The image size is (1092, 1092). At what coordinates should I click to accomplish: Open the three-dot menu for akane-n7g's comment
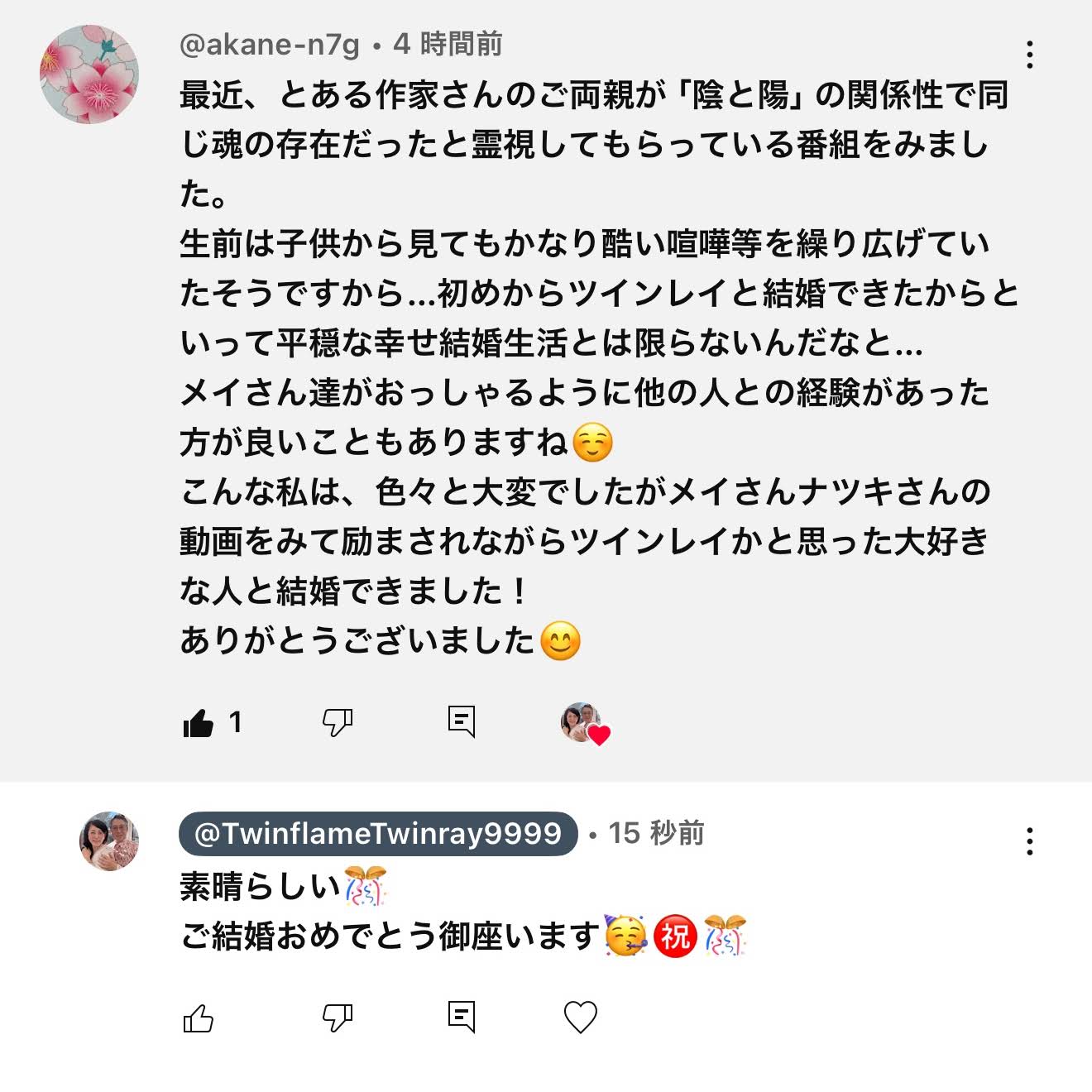tap(1029, 55)
